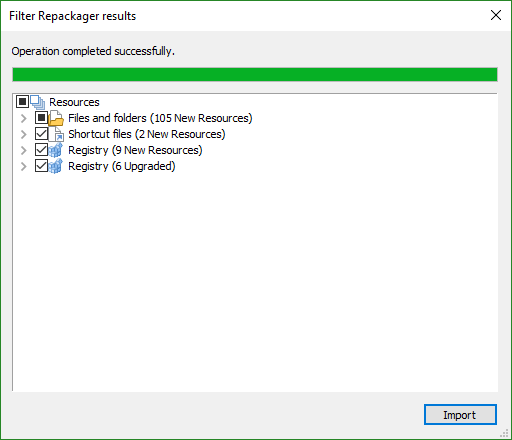Close the Filter Repackager results dialog
The image size is (512, 440).
pos(496,15)
